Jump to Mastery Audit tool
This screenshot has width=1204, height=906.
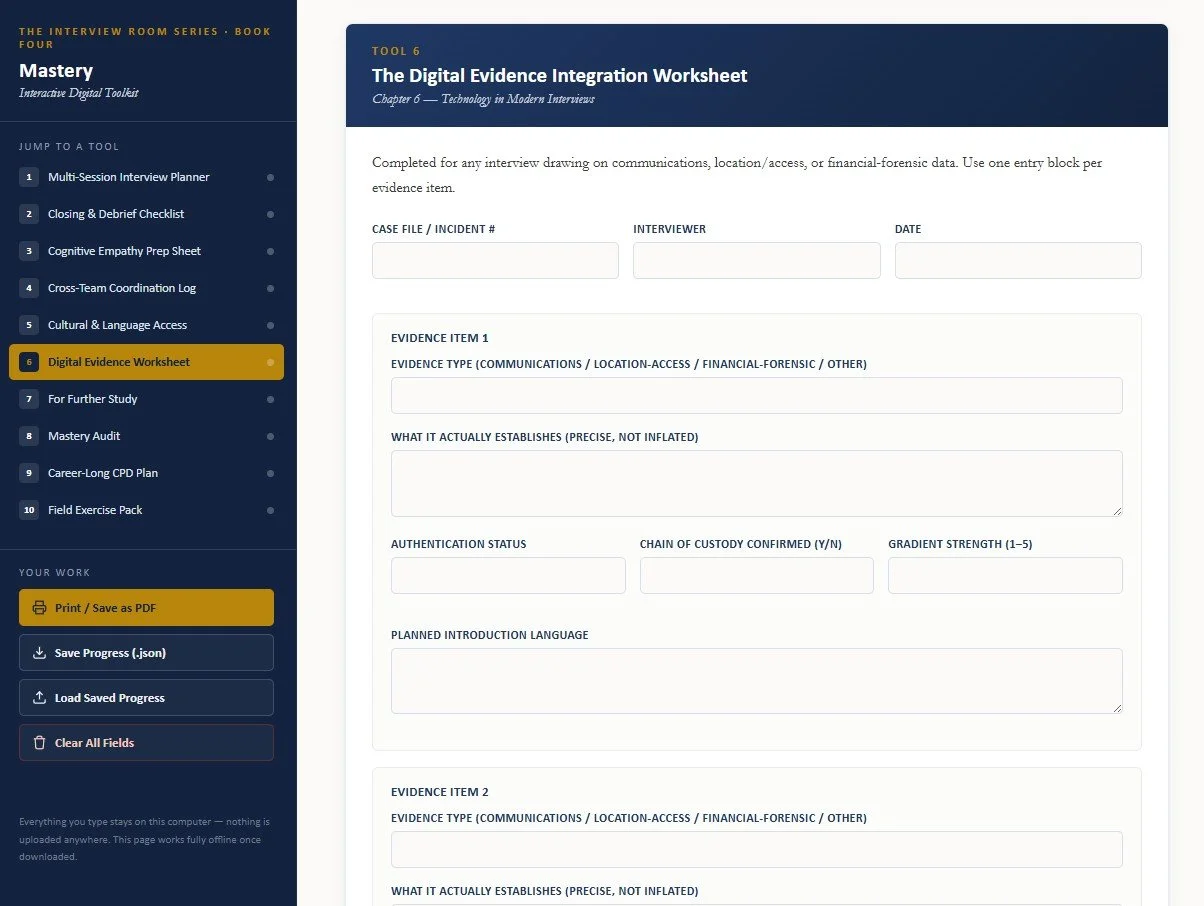tap(146, 436)
